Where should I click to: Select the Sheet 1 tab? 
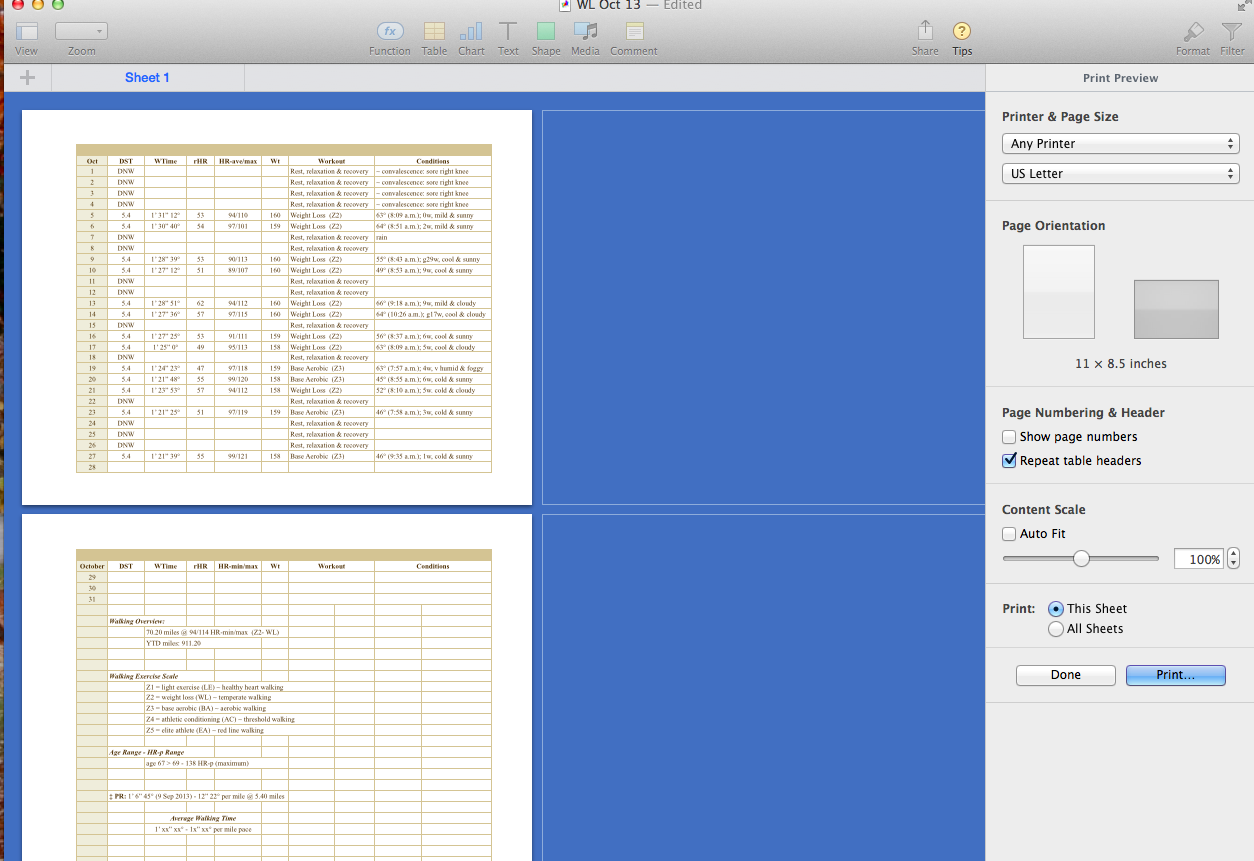point(147,78)
